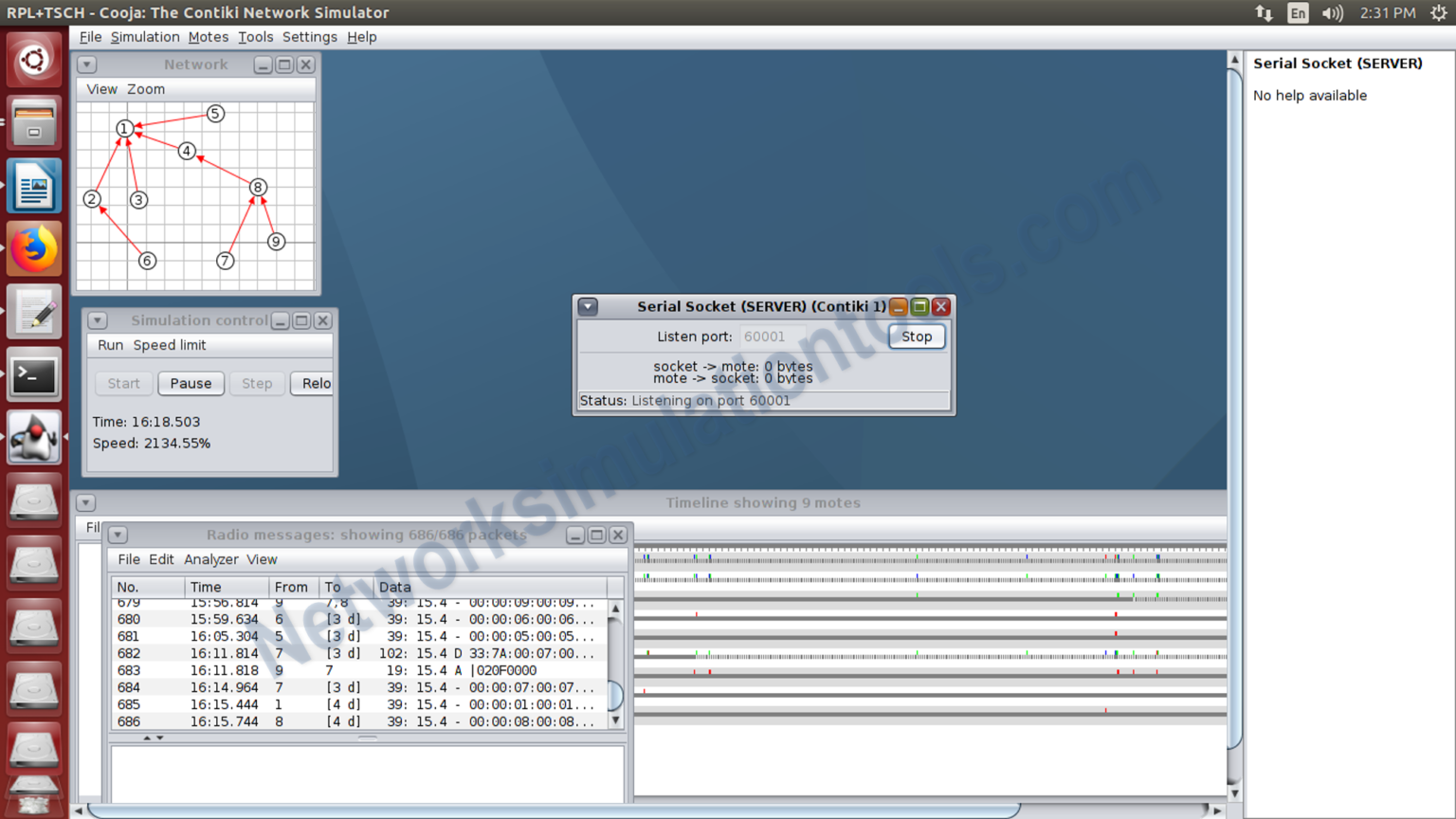
Task: Click the keyboard input icon in top bar
Action: [1265, 12]
